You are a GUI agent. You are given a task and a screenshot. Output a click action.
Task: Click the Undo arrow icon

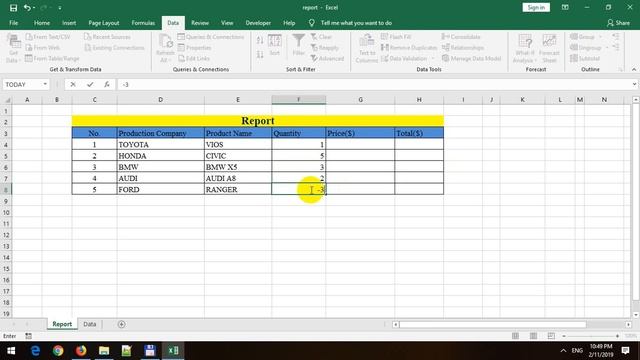coord(27,8)
